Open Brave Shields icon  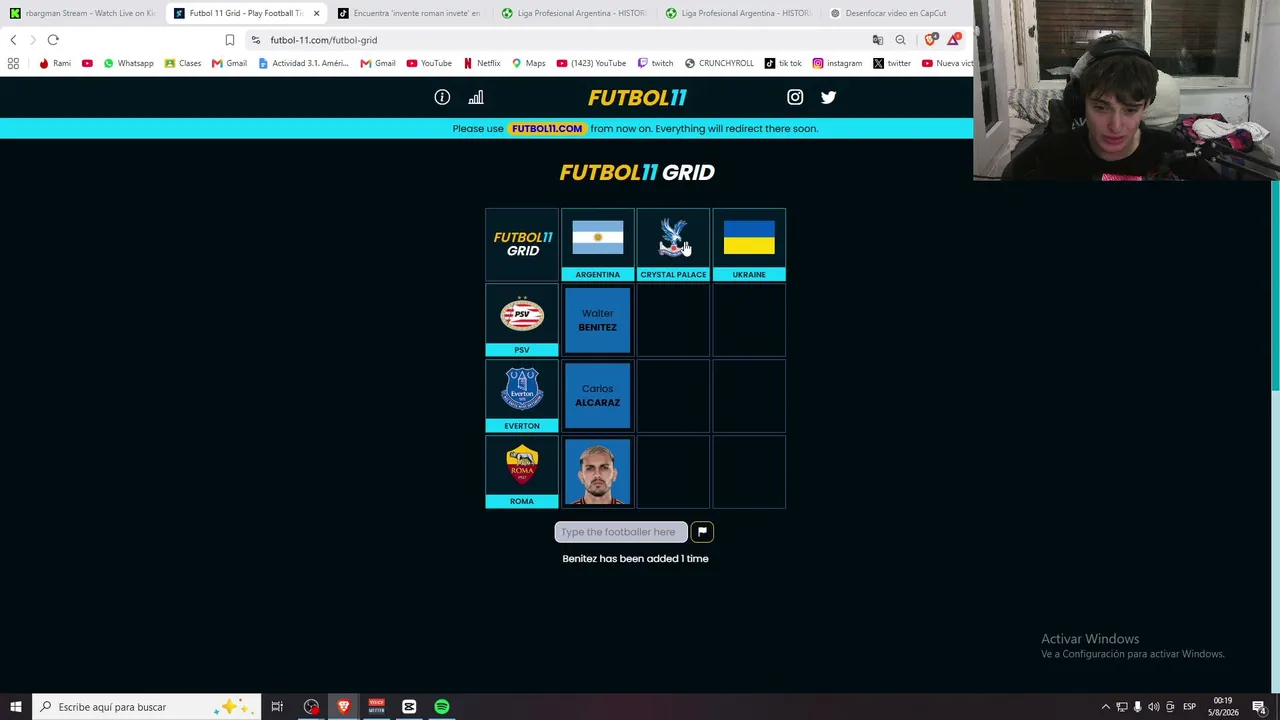[x=930, y=40]
